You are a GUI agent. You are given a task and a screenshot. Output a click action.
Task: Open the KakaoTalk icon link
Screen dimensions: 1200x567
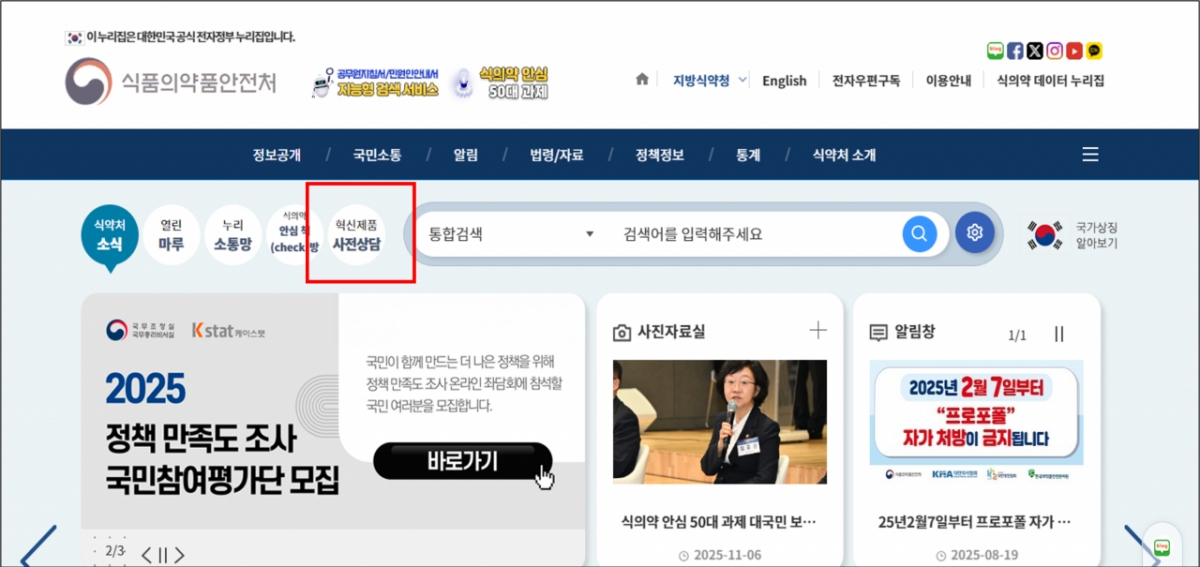(x=1095, y=51)
